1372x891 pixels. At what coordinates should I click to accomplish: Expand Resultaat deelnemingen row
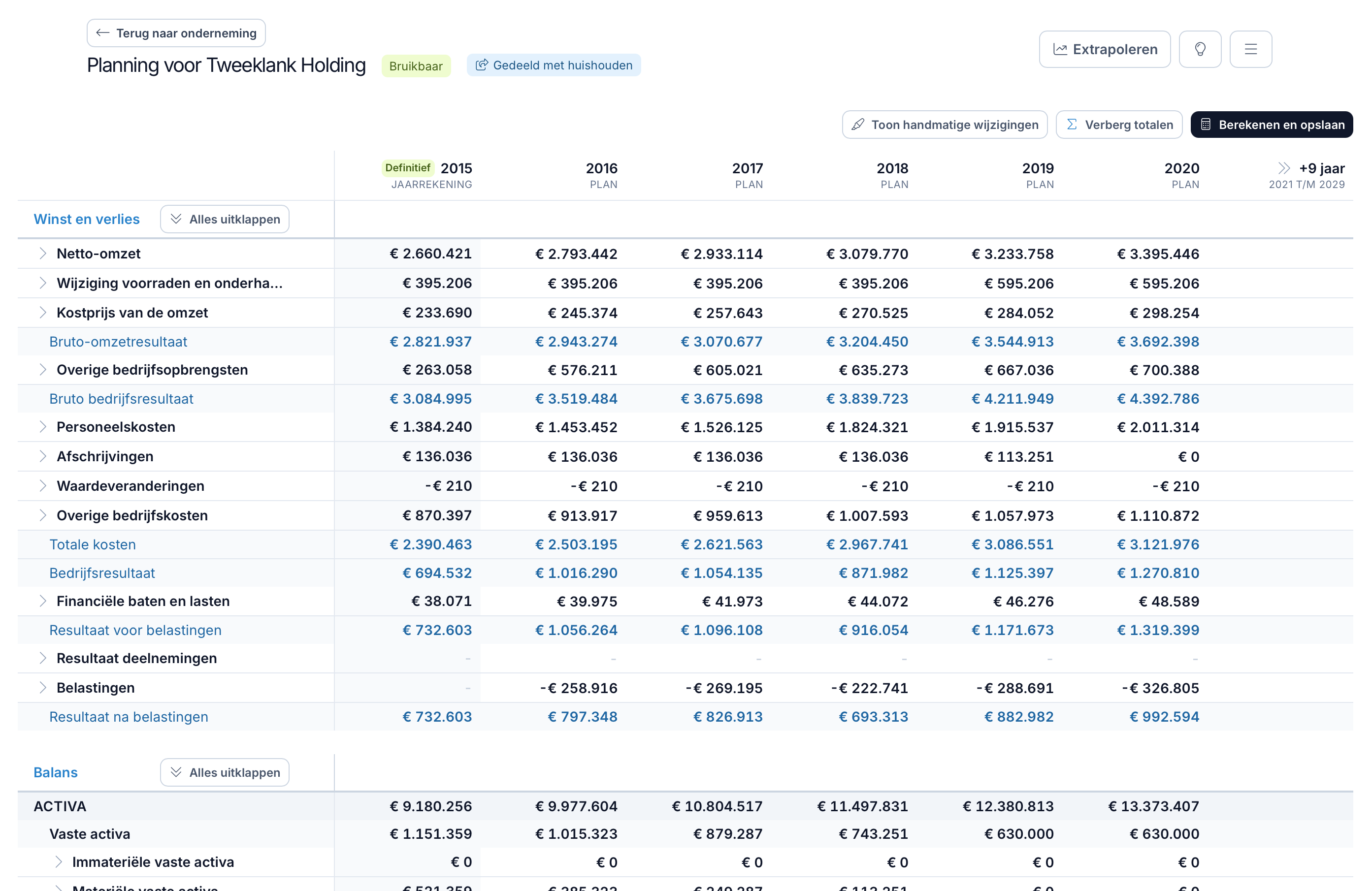pyautogui.click(x=43, y=658)
